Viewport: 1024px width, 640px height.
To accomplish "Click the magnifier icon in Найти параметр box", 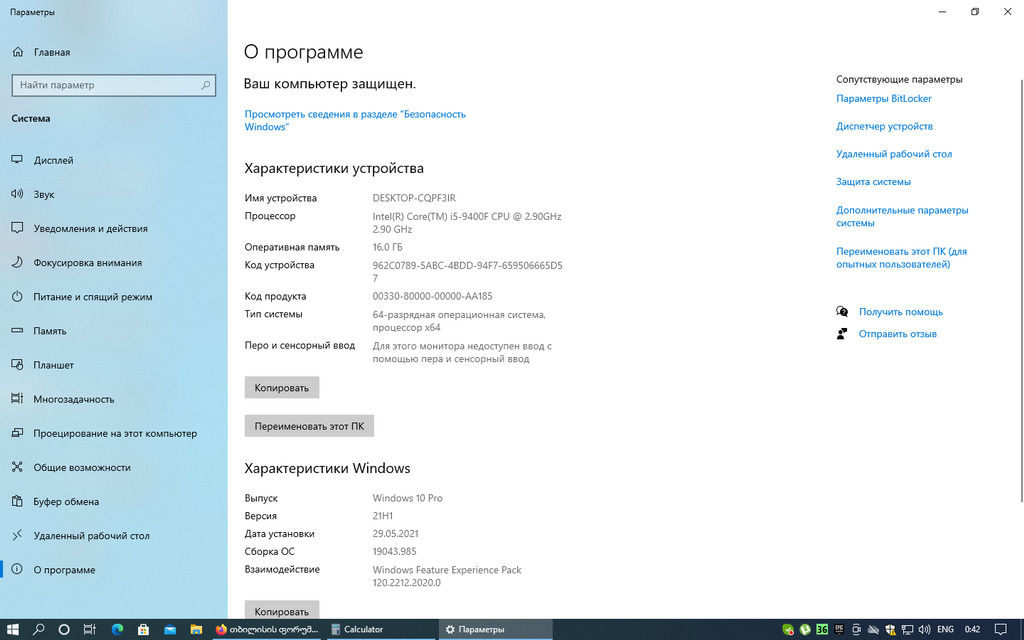I will point(206,85).
